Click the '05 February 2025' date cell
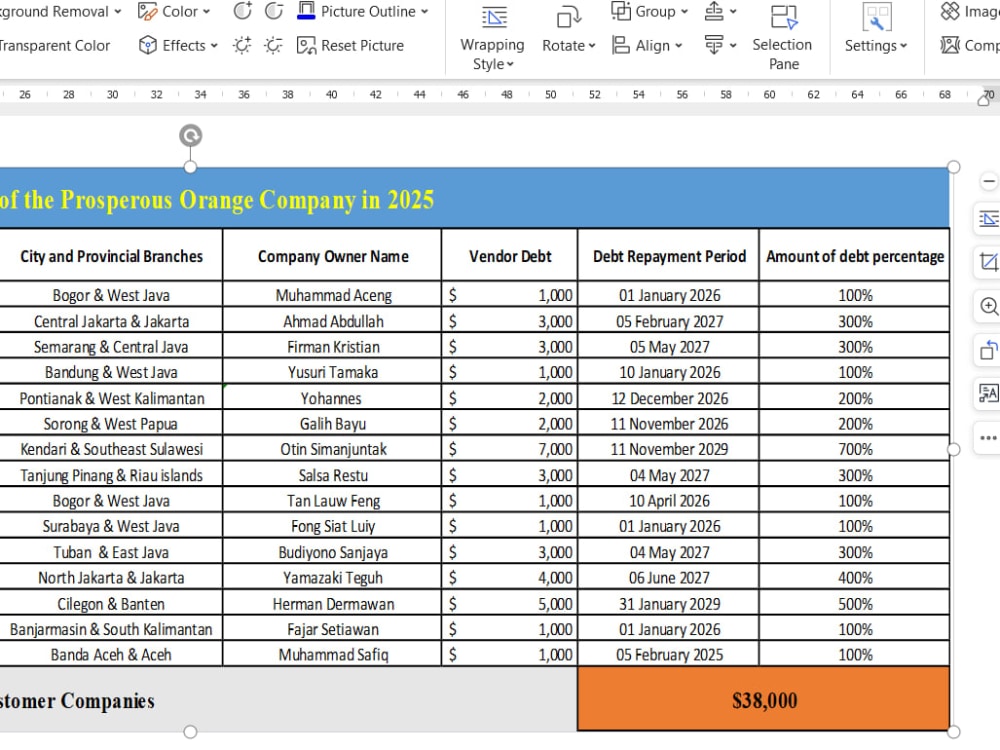The image size is (1000, 750). (x=669, y=654)
